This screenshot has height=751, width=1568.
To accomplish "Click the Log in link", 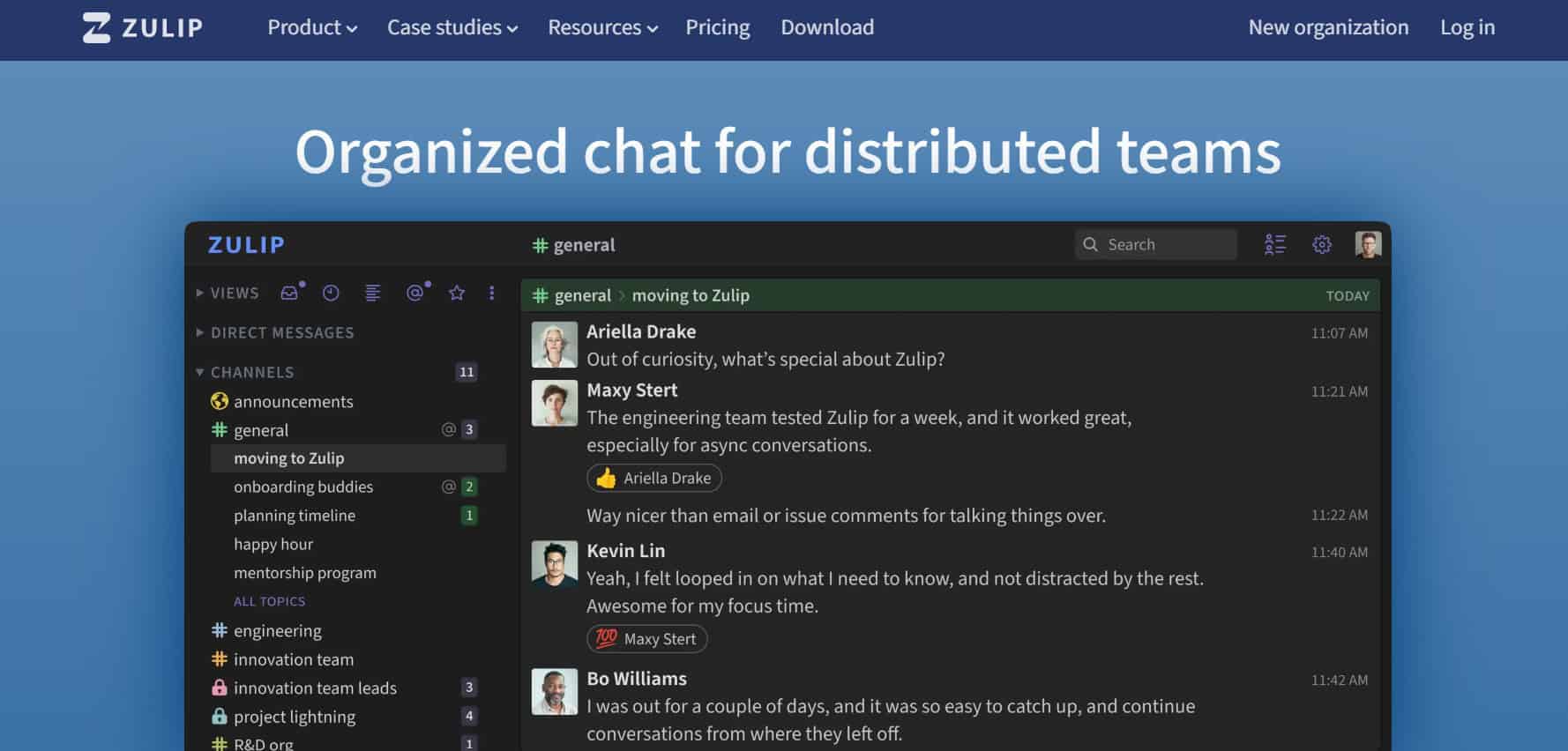I will [x=1467, y=27].
